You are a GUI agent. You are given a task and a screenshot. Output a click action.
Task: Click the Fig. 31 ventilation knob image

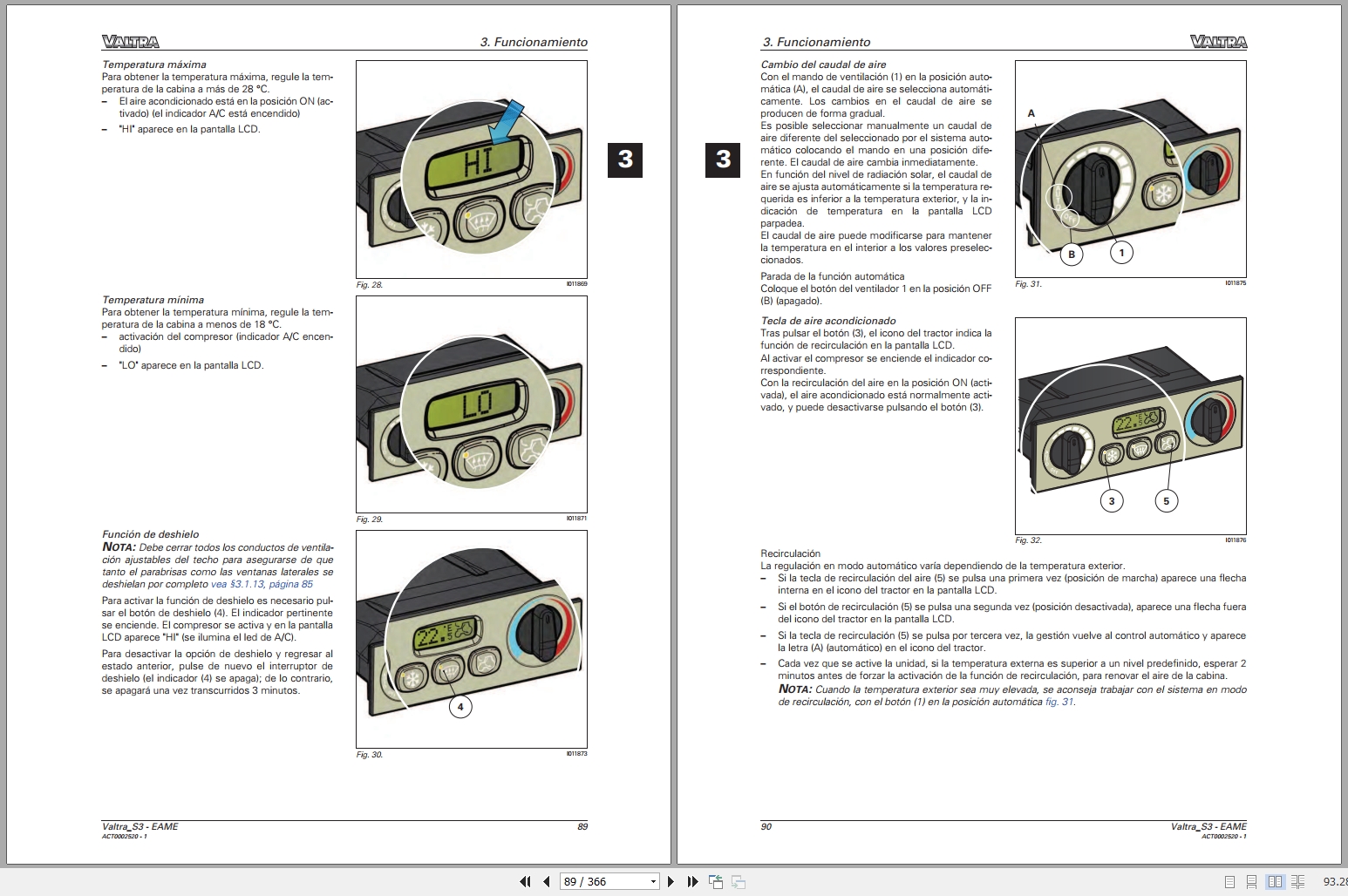coord(1131,169)
